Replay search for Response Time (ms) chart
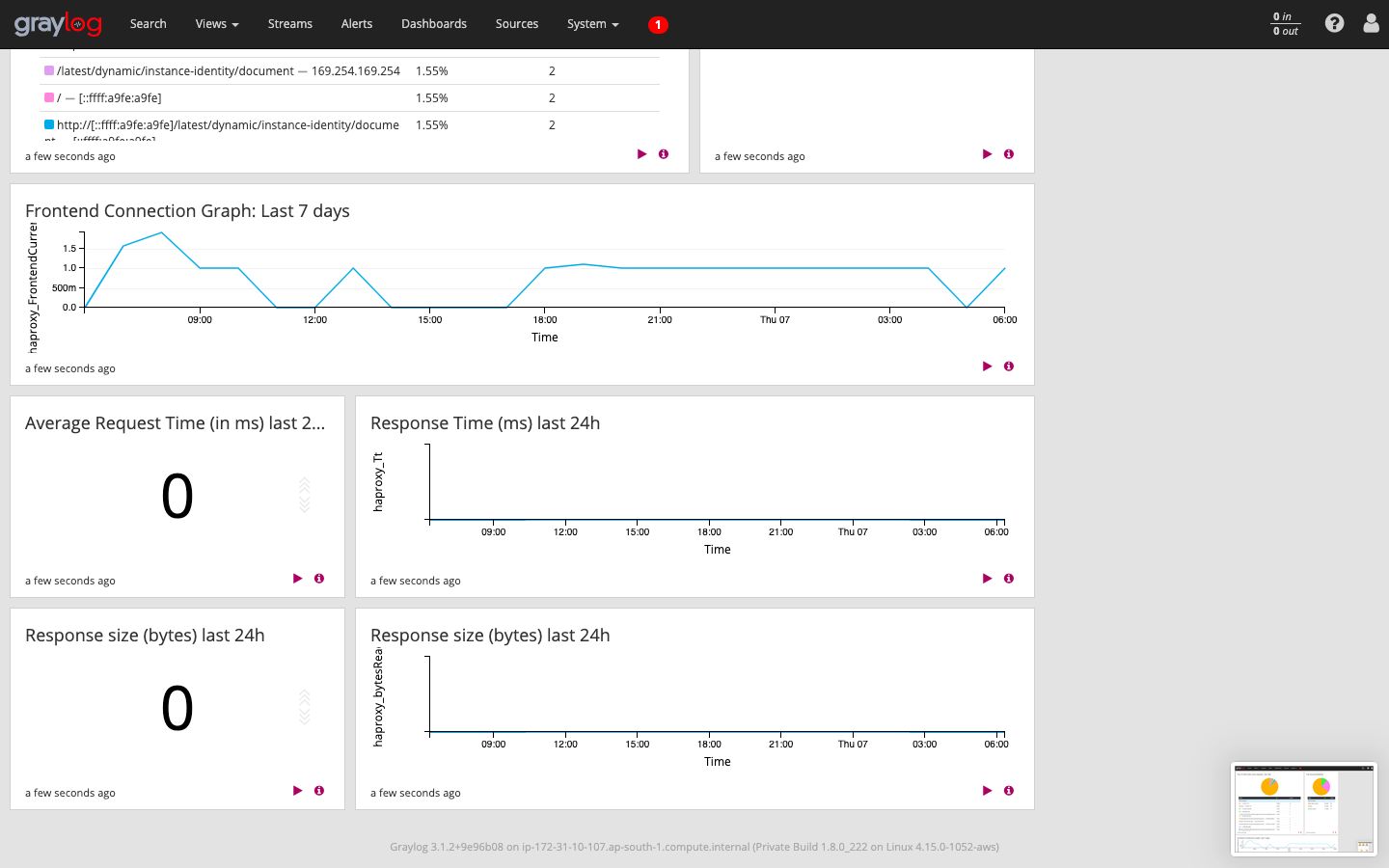1389x868 pixels. pos(987,579)
